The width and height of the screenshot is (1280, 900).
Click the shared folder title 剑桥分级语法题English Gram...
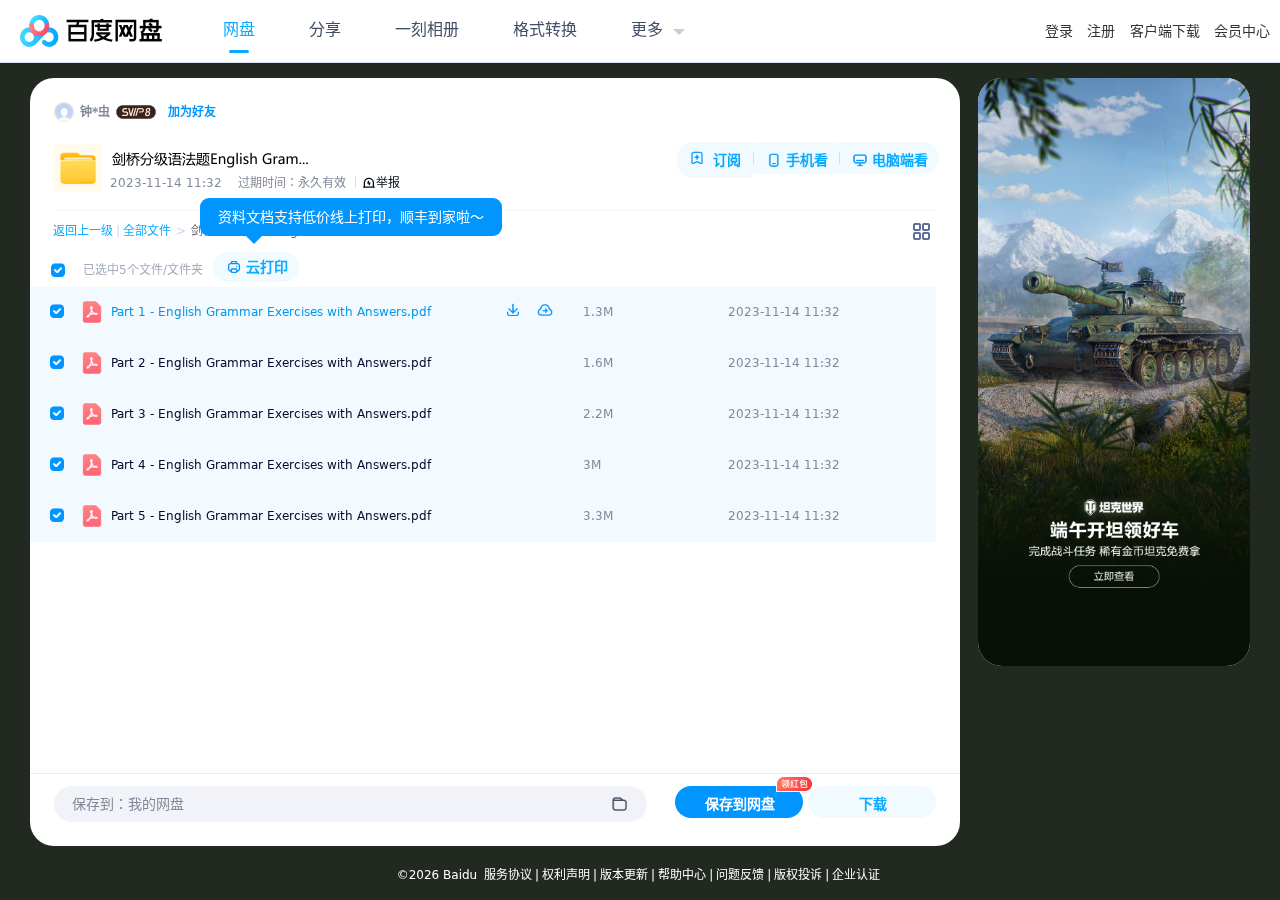[210, 159]
